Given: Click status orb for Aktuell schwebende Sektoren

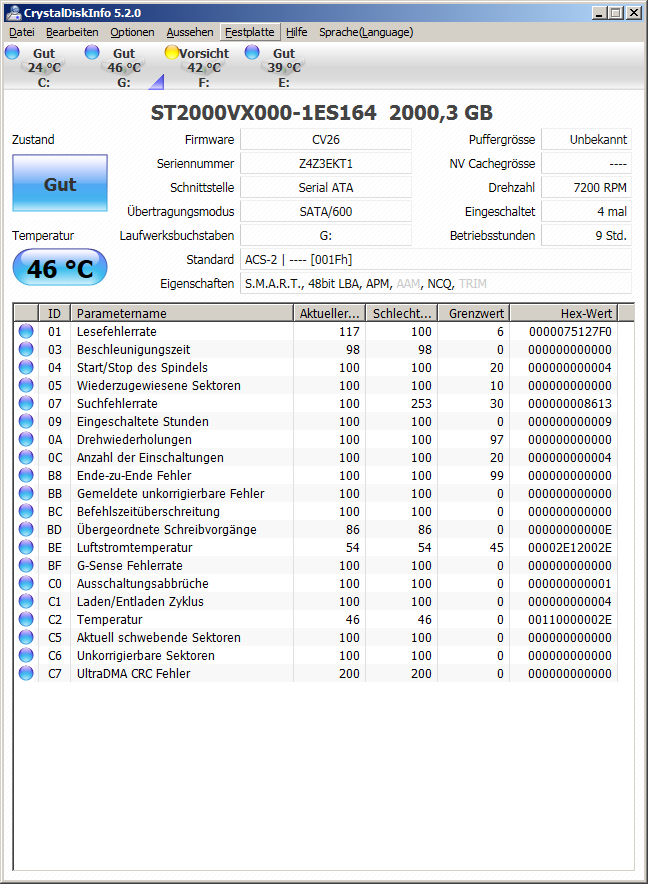Looking at the screenshot, I should click(x=26, y=638).
